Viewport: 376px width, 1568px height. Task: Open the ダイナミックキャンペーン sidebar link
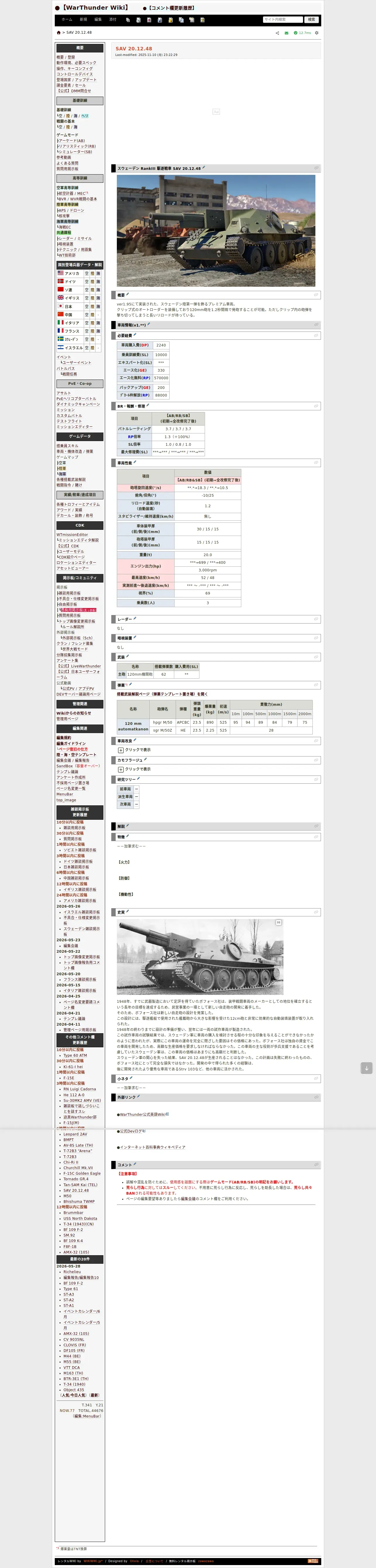78,404
